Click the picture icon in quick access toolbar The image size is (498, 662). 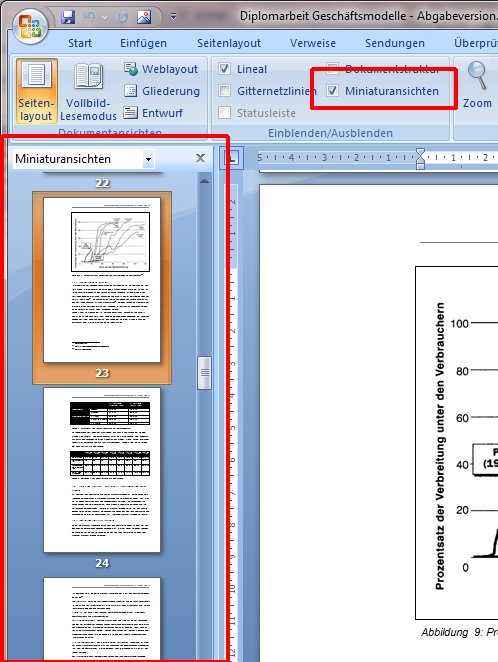click(x=144, y=17)
